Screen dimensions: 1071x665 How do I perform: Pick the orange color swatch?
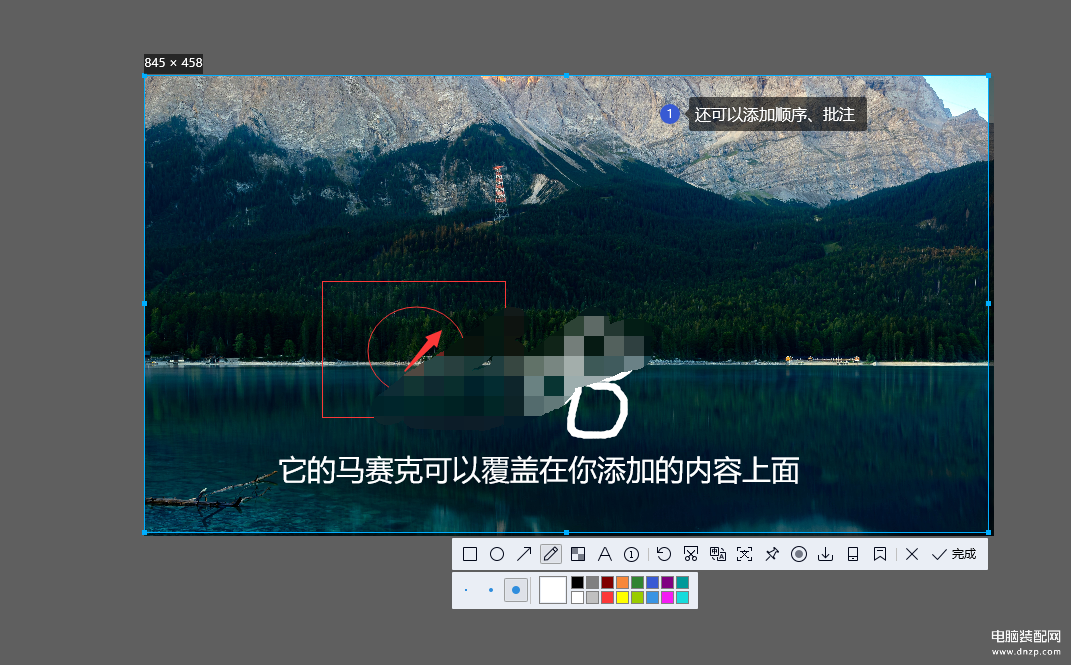point(622,582)
